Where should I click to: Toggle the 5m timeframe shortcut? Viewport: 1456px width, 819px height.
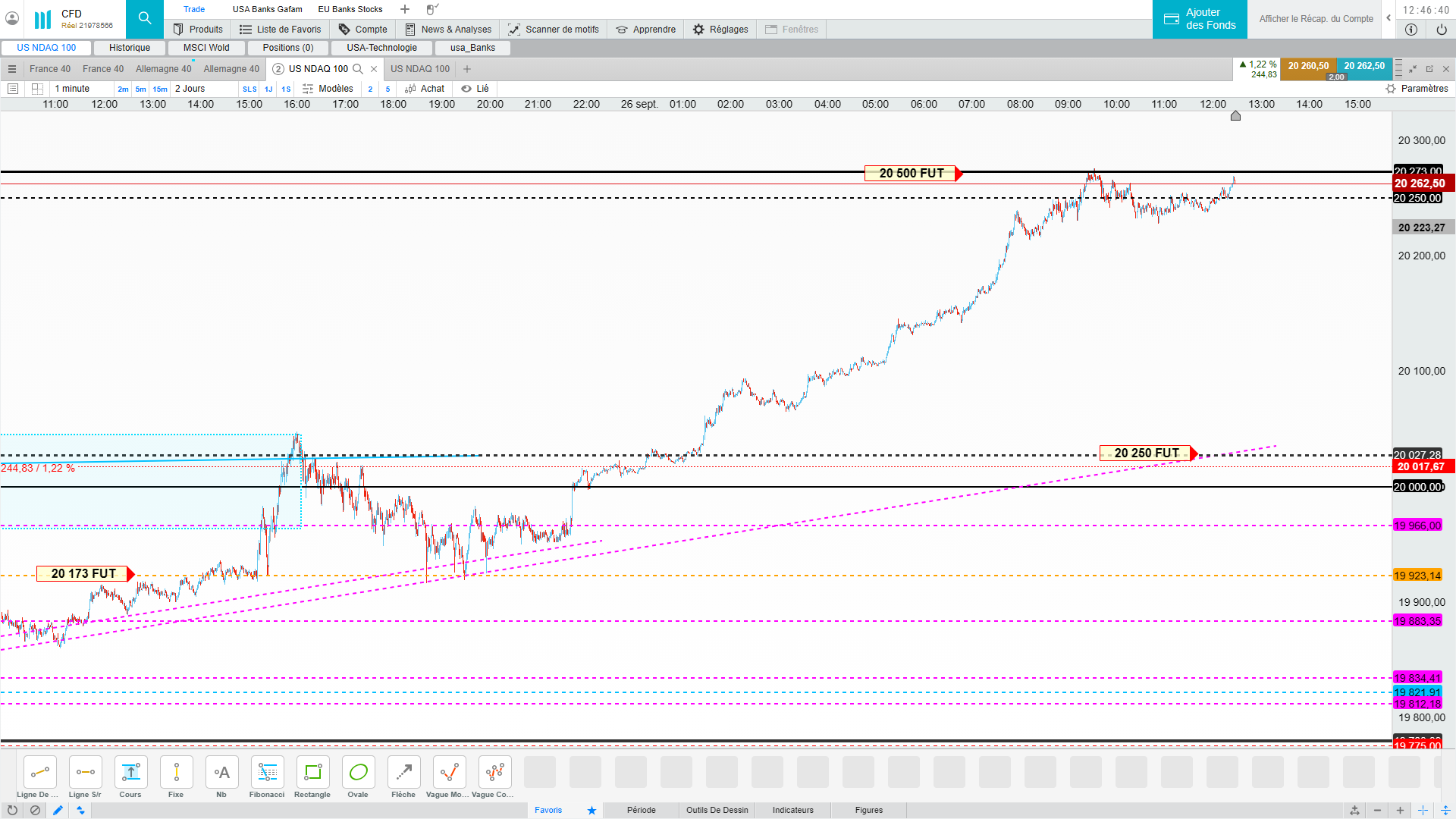tap(140, 89)
